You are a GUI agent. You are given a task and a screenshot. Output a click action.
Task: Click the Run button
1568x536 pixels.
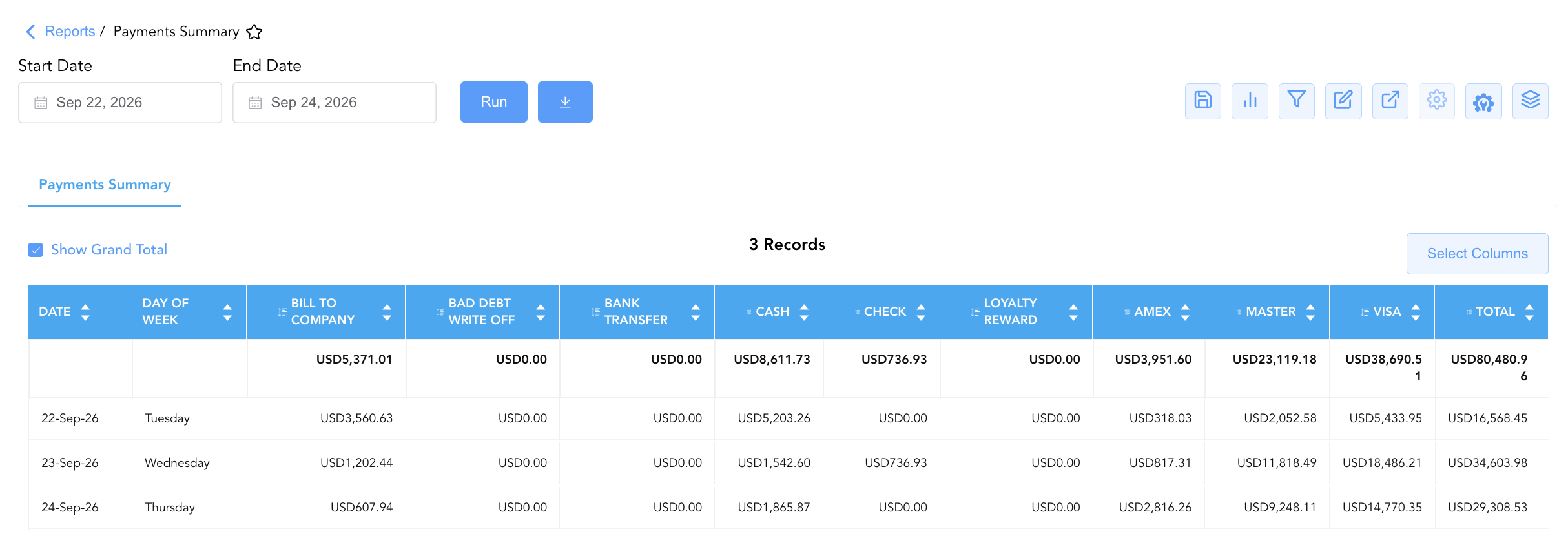click(x=494, y=102)
